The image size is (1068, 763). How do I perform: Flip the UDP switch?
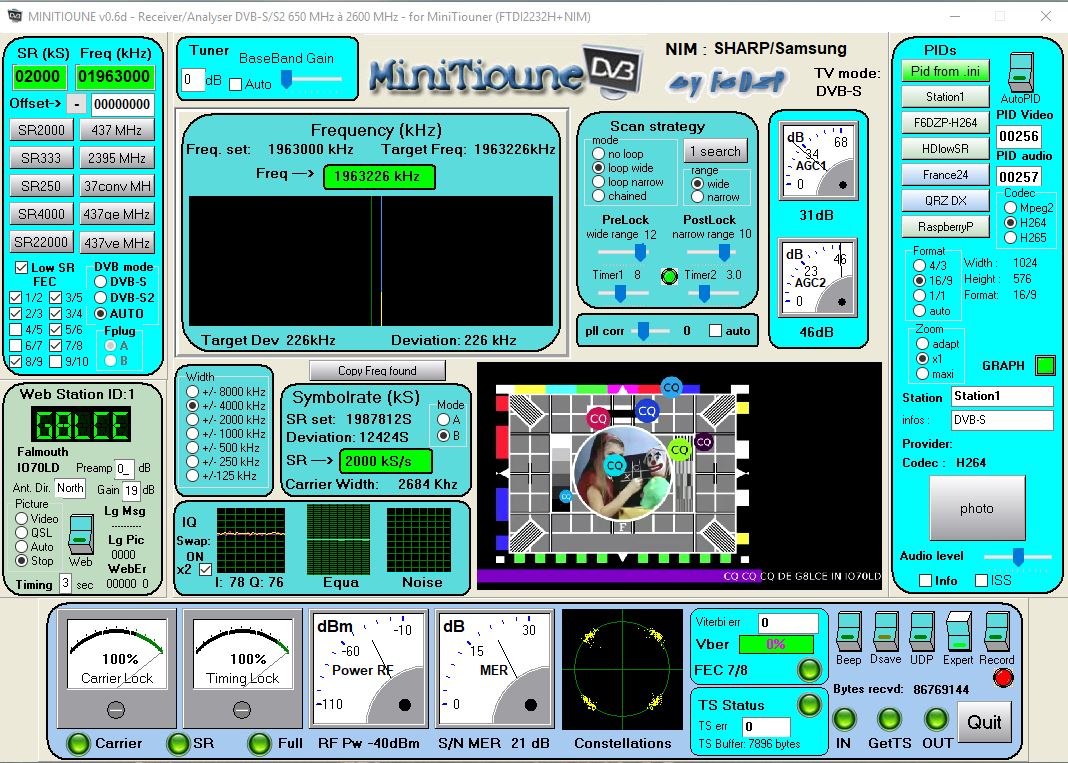point(921,632)
